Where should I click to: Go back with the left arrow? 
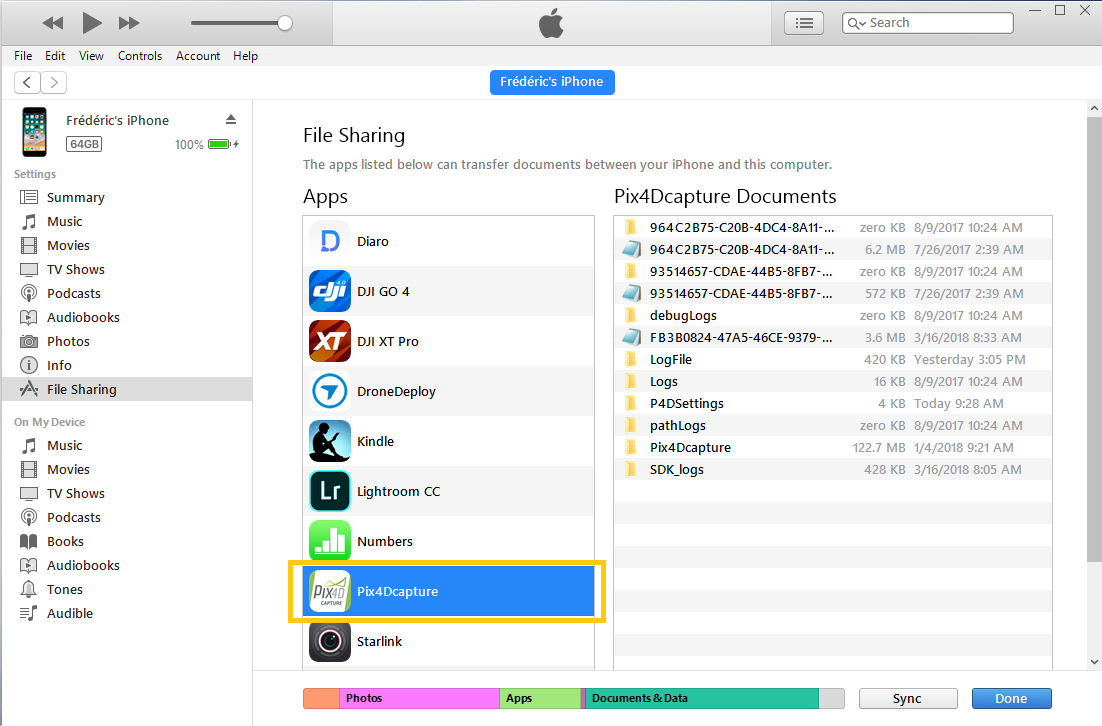click(x=27, y=82)
